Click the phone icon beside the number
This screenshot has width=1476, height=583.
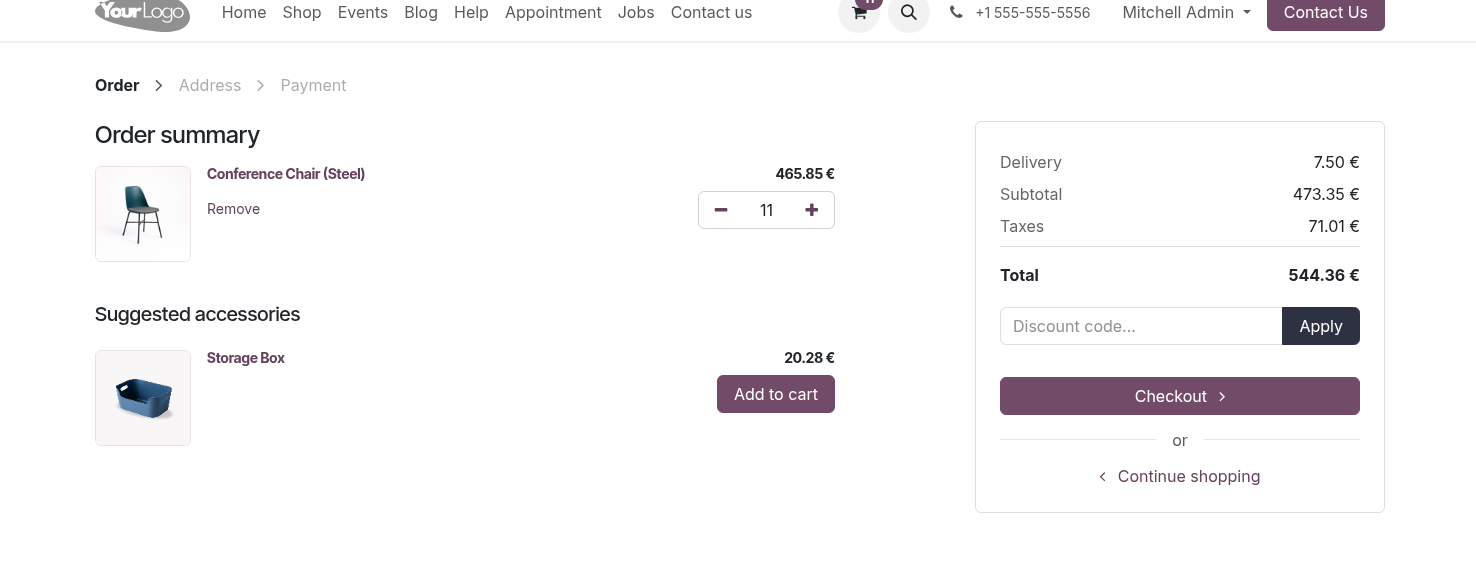(x=956, y=13)
